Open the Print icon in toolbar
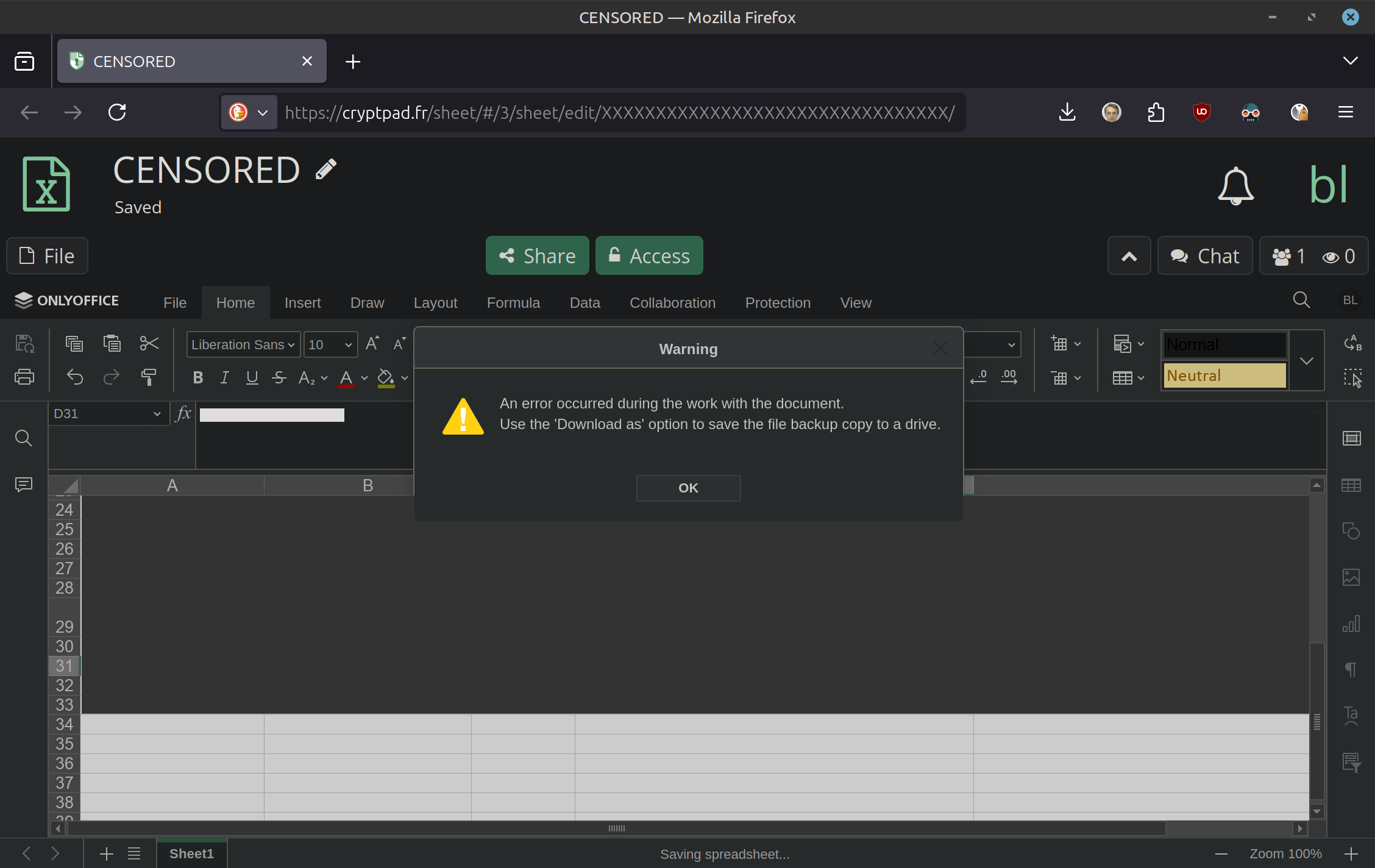1375x868 pixels. [x=24, y=377]
